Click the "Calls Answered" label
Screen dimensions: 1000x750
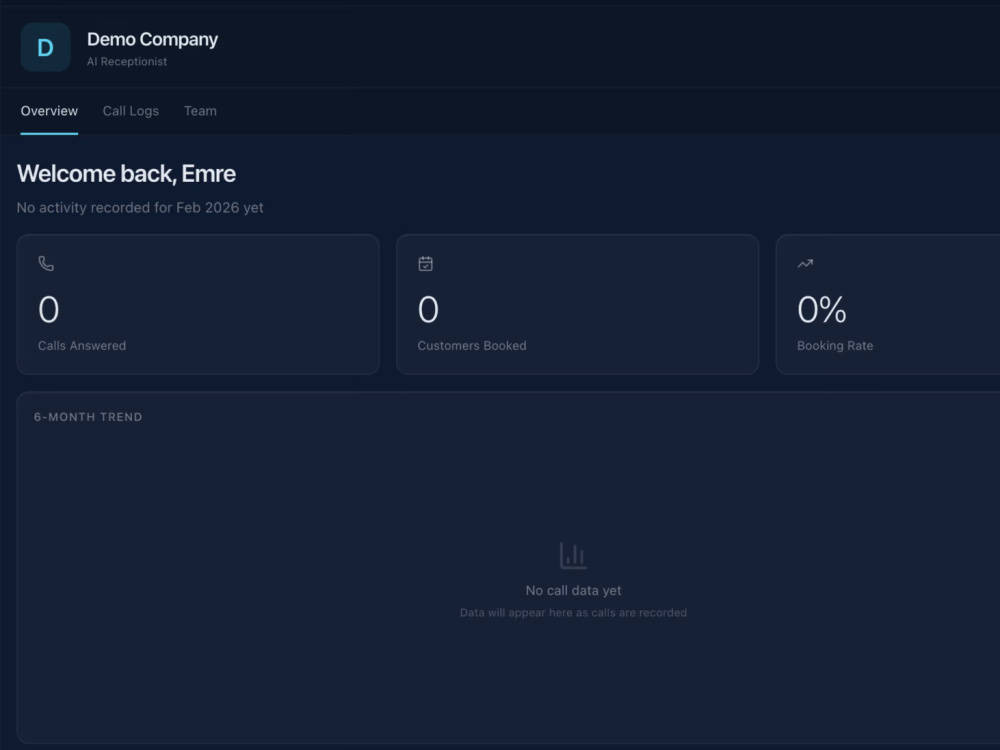click(x=82, y=346)
